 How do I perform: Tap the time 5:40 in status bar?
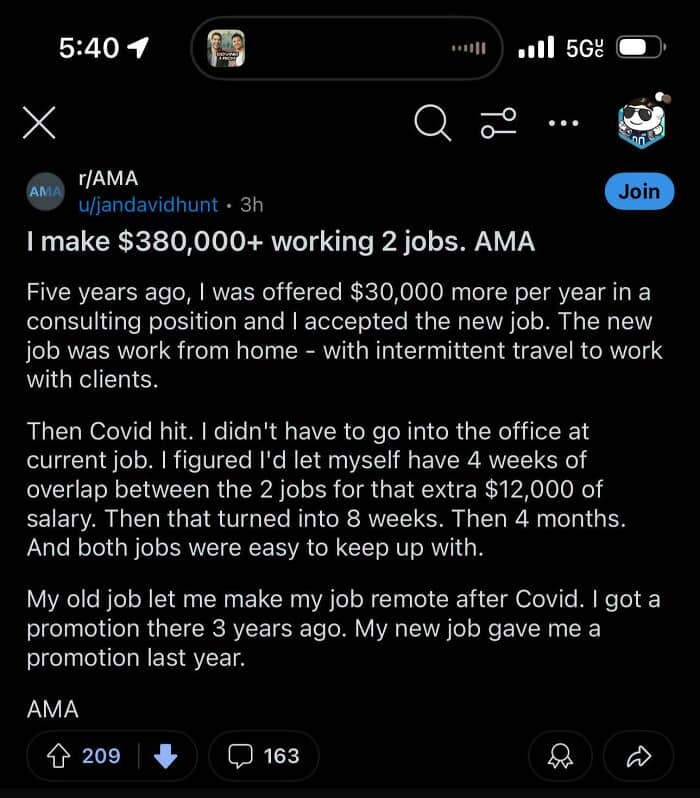point(88,48)
